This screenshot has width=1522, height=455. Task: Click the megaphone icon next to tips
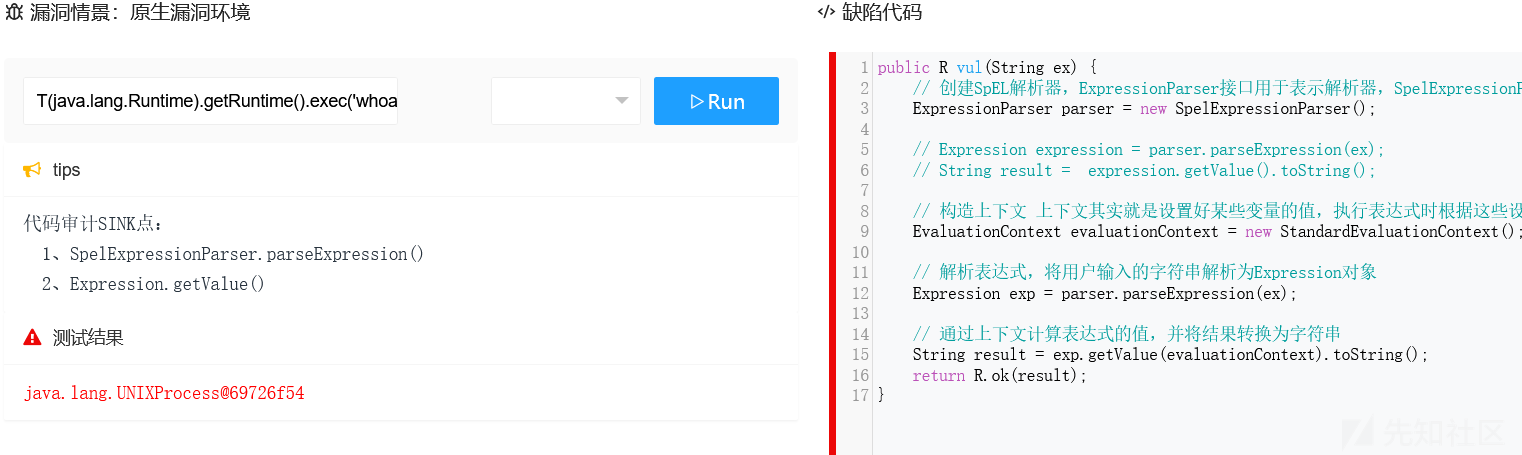point(32,170)
